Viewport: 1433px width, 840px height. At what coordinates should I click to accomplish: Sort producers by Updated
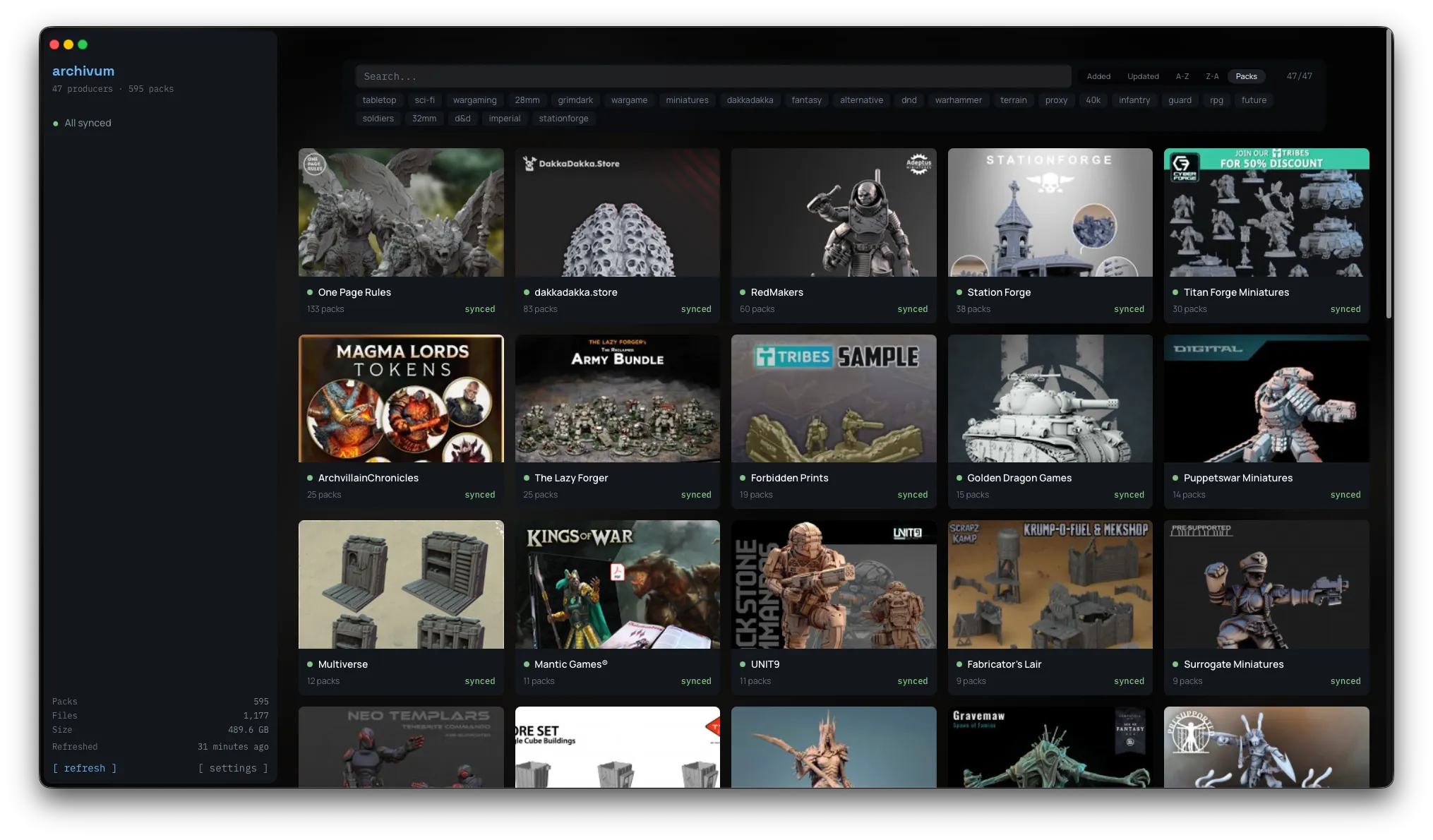tap(1143, 76)
